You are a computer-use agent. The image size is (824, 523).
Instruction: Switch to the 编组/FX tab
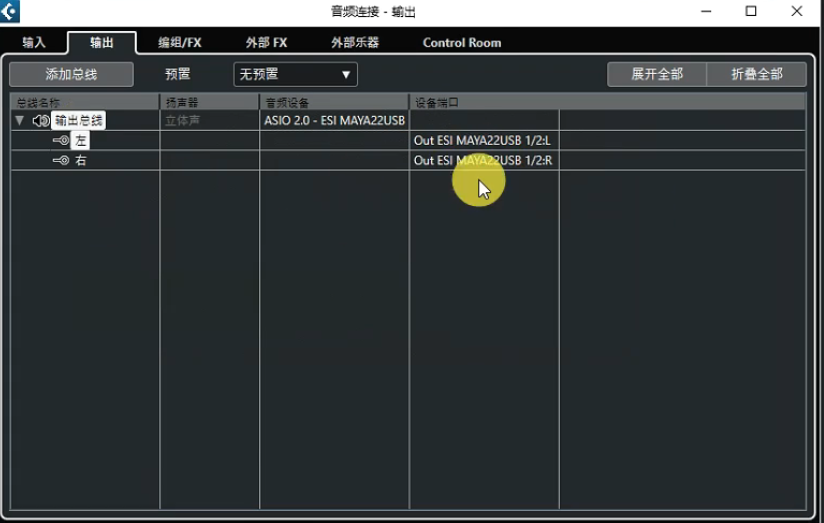pos(180,43)
